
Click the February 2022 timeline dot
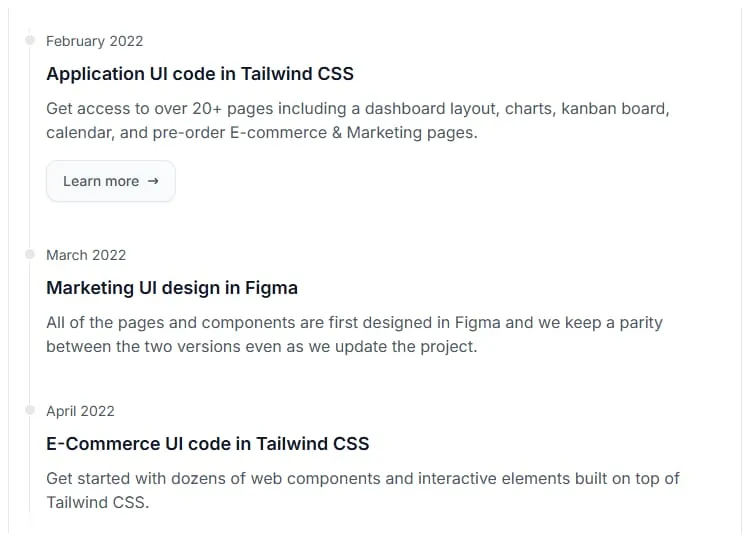click(x=30, y=41)
